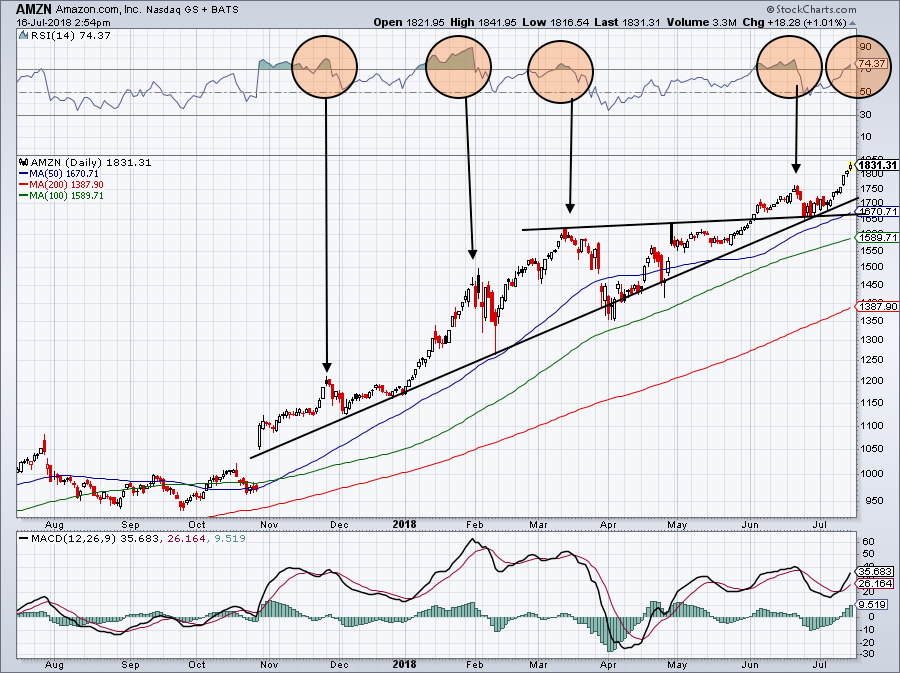900x673 pixels.
Task: Click the 2018 label below the price panel
Action: click(404, 524)
